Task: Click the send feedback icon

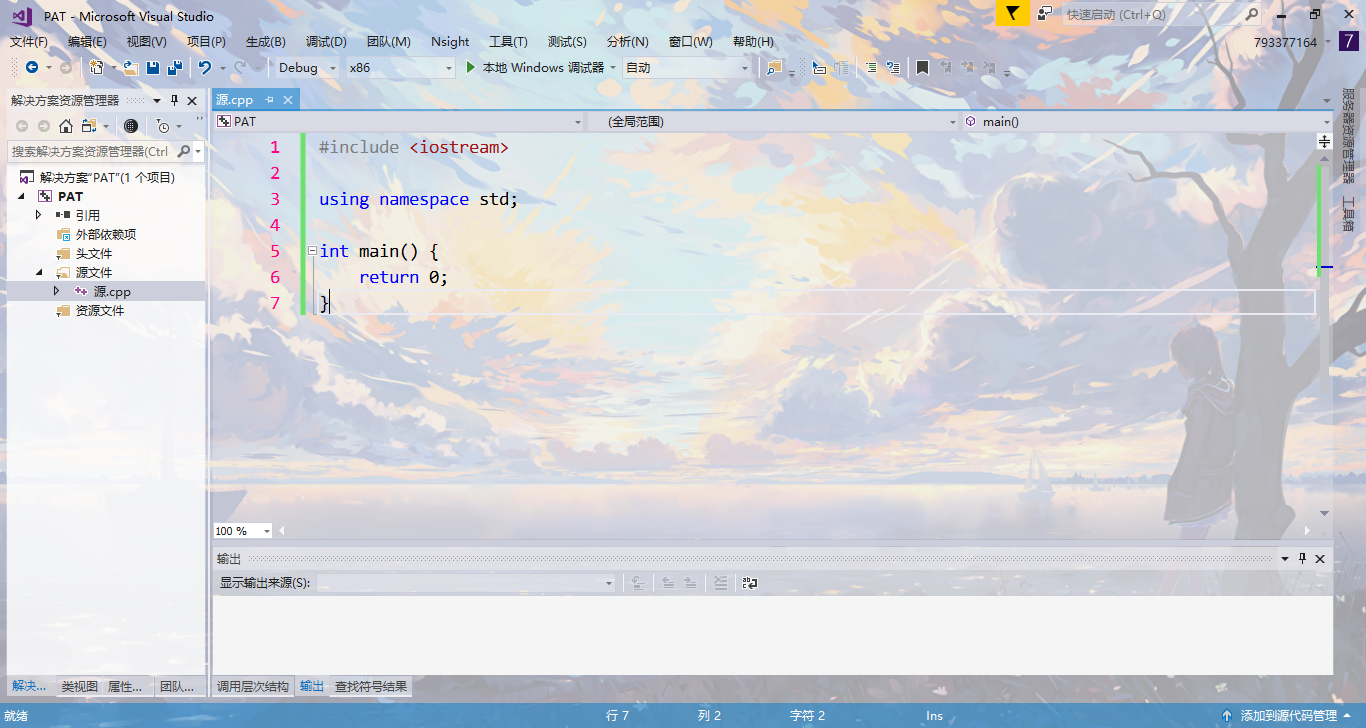Action: tap(1044, 14)
